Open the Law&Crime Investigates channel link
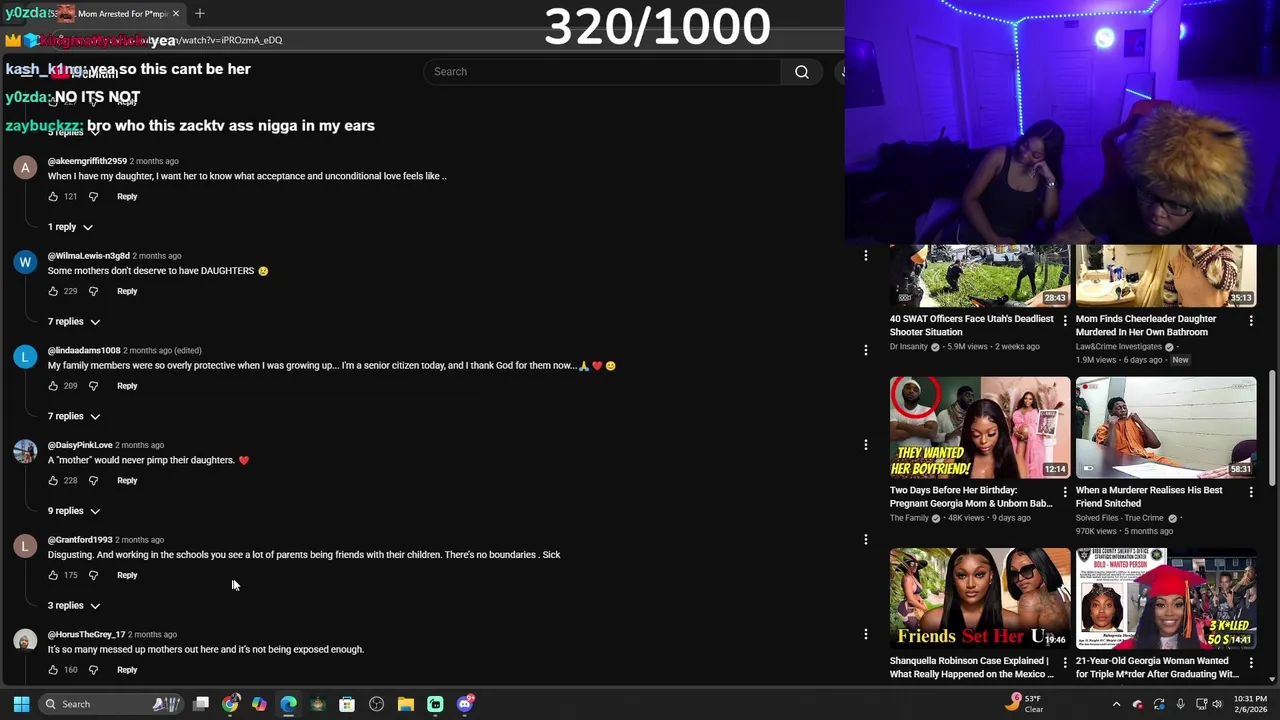This screenshot has height=720, width=1280. 1118,347
